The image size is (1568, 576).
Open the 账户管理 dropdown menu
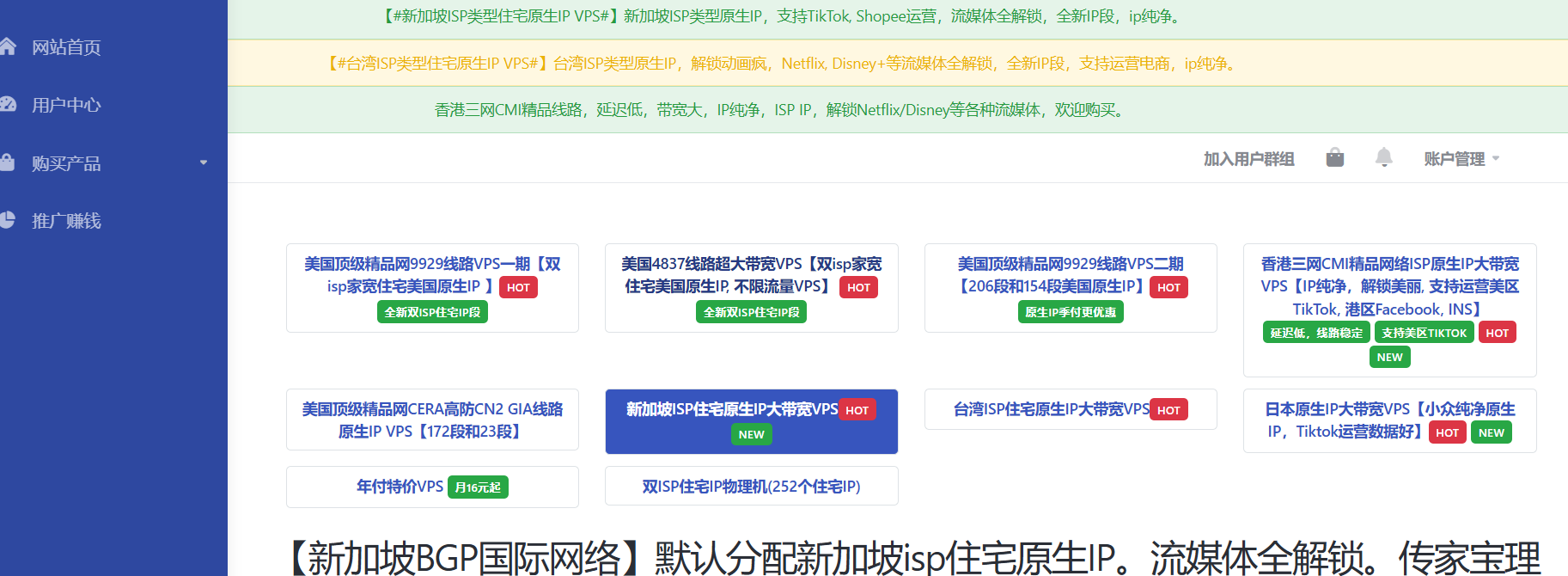point(1461,159)
